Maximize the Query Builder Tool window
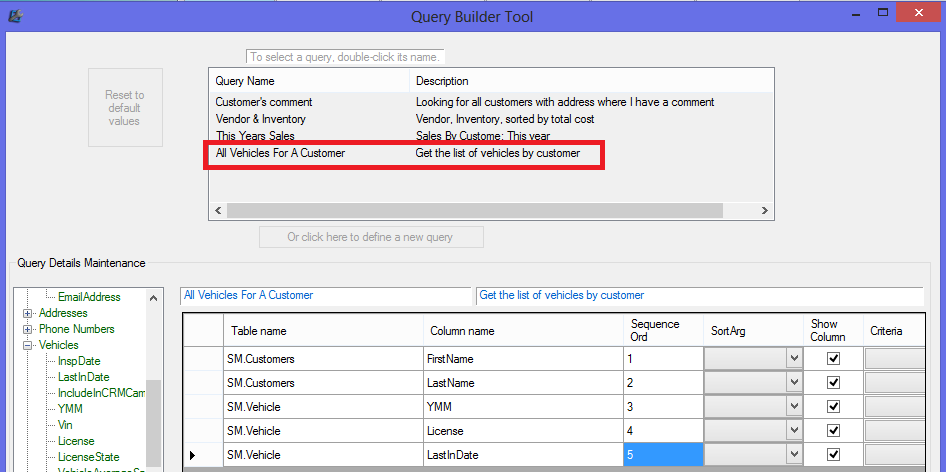This screenshot has height=472, width=946. tap(882, 13)
